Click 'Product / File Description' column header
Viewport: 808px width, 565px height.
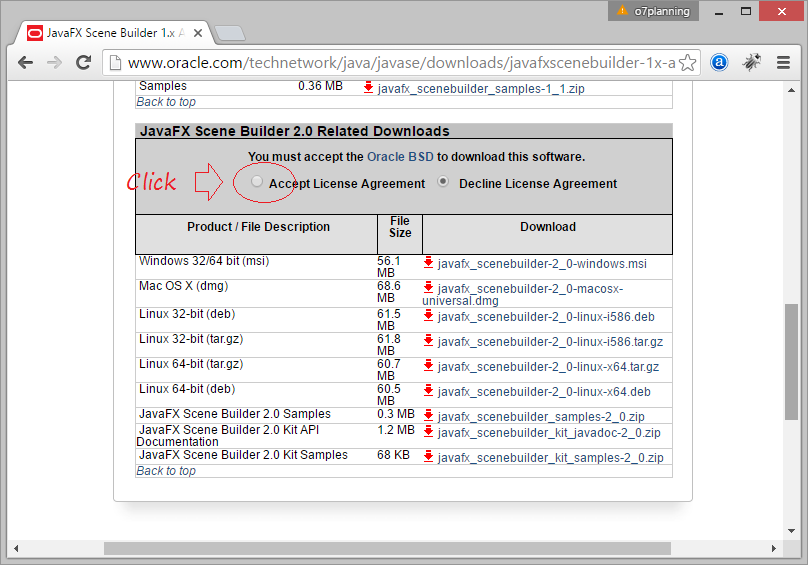point(258,227)
